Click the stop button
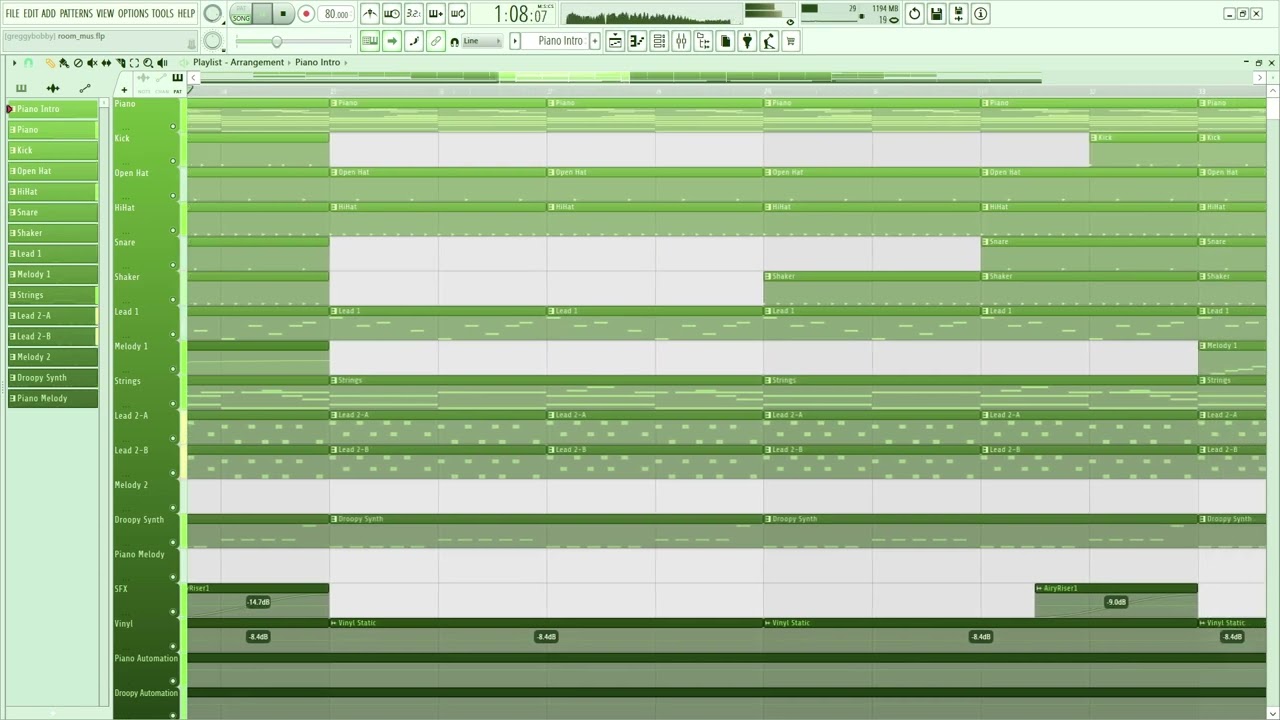Screen dimensions: 1280x720 point(284,14)
